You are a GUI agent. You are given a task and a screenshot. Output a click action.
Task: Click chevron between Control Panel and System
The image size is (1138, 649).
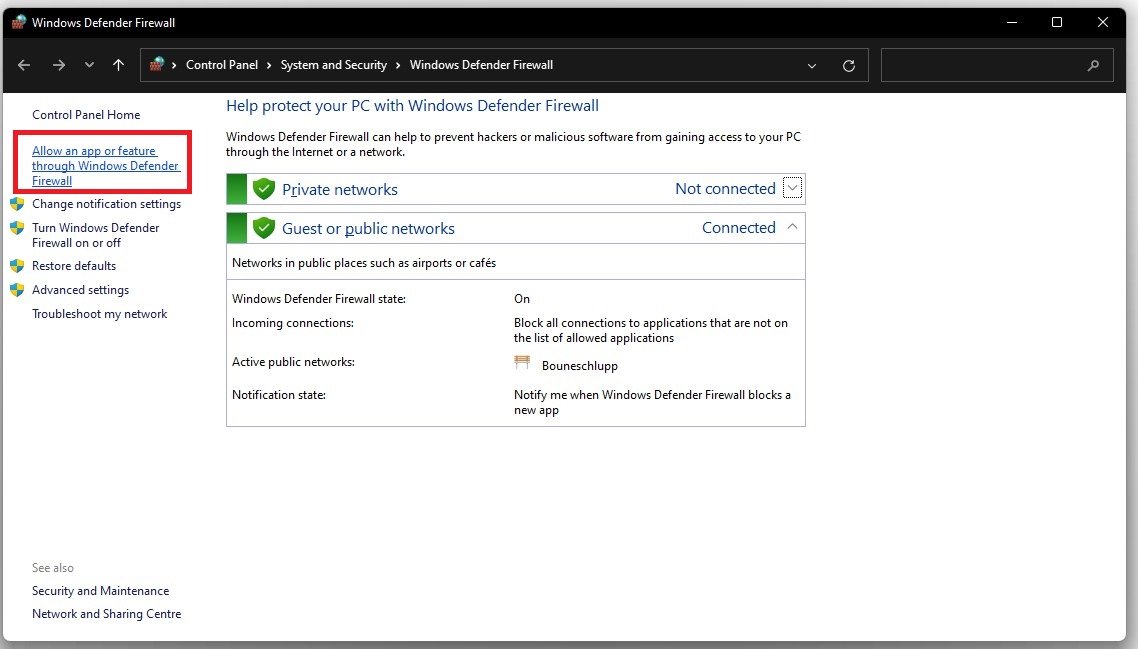269,65
